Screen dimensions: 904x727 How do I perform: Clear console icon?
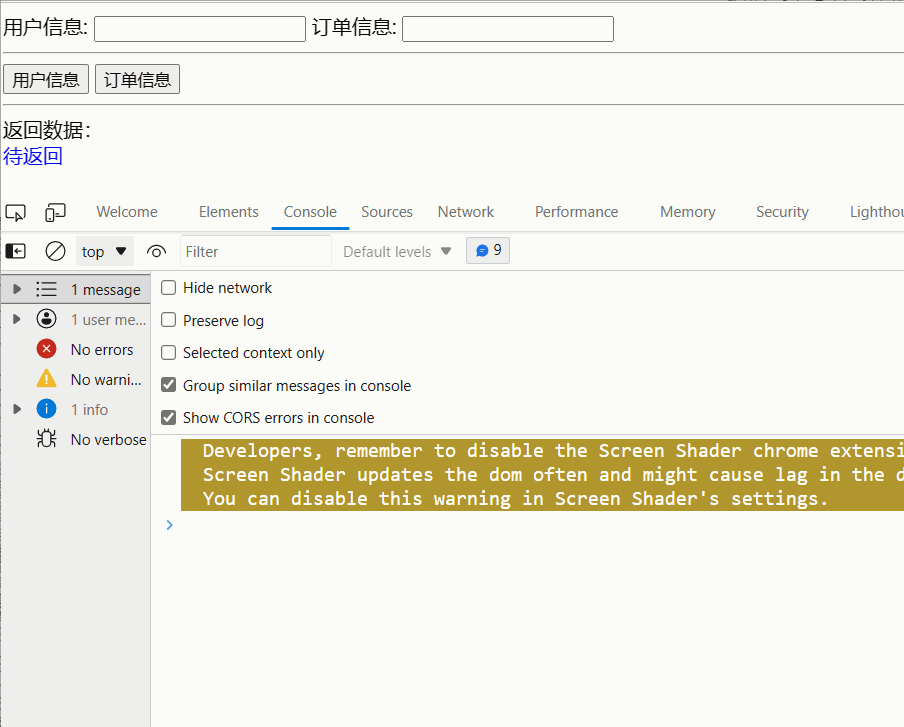55,251
